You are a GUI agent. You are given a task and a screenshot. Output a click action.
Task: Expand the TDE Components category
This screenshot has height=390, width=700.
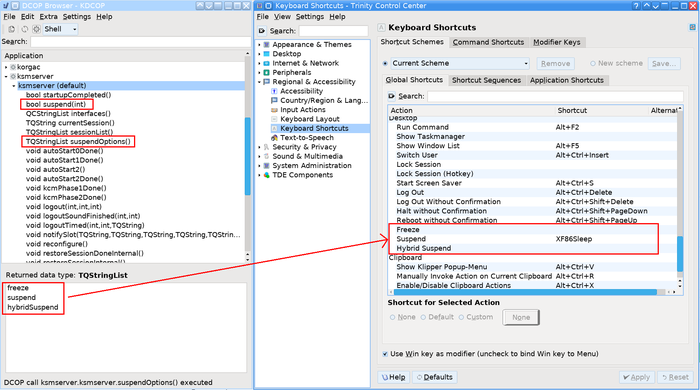259,175
